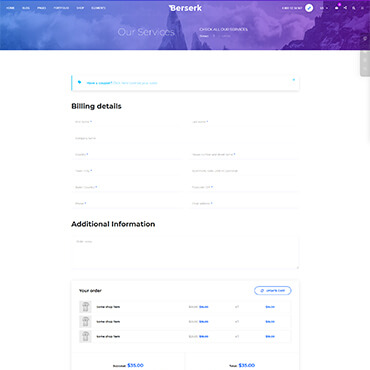Click the Total $35.00 amount

(247, 365)
